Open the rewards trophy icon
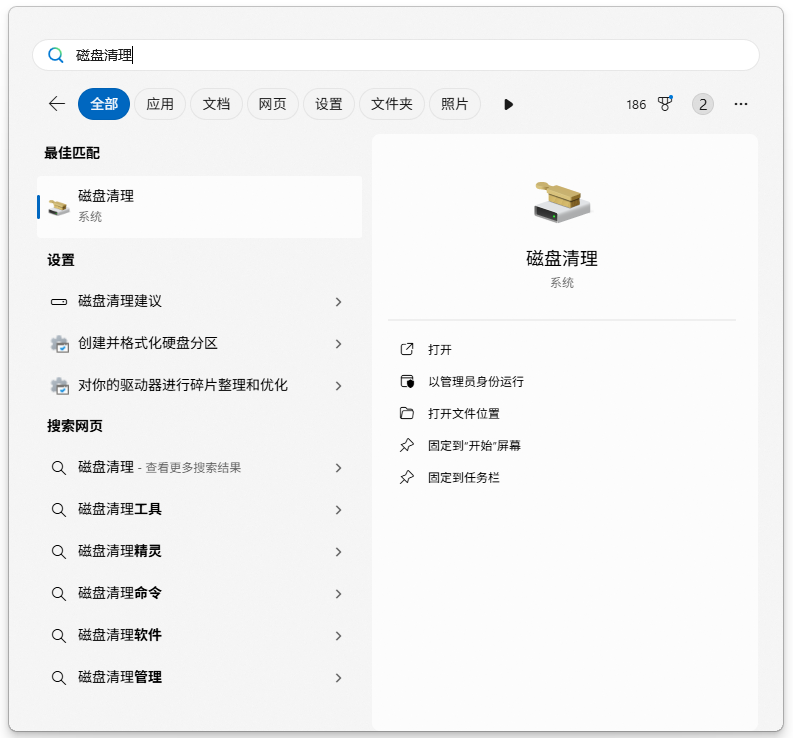 point(665,104)
